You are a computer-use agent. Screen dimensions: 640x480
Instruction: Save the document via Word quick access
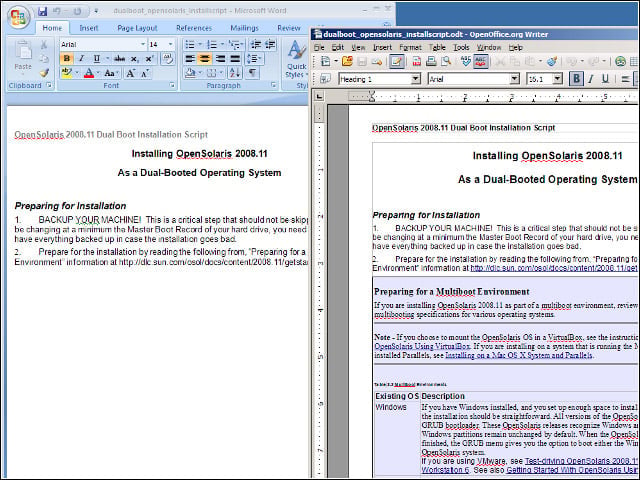[x=42, y=11]
